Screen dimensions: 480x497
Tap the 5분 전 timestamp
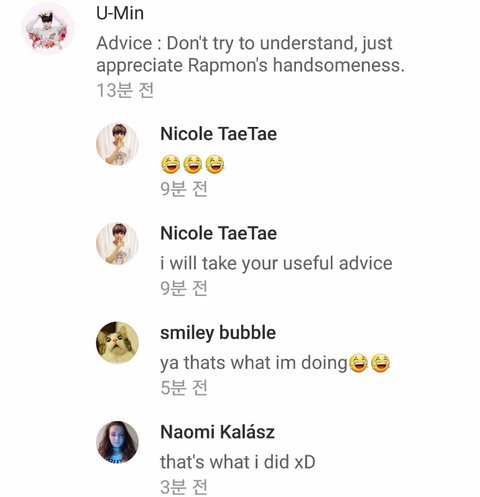point(184,388)
